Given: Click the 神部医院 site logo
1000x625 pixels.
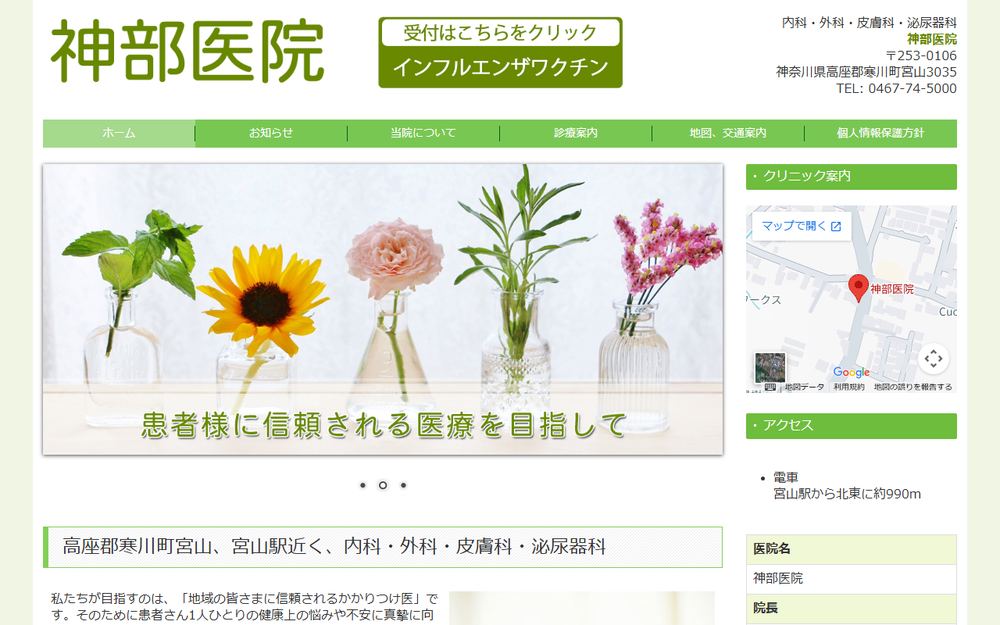Looking at the screenshot, I should tap(188, 51).
